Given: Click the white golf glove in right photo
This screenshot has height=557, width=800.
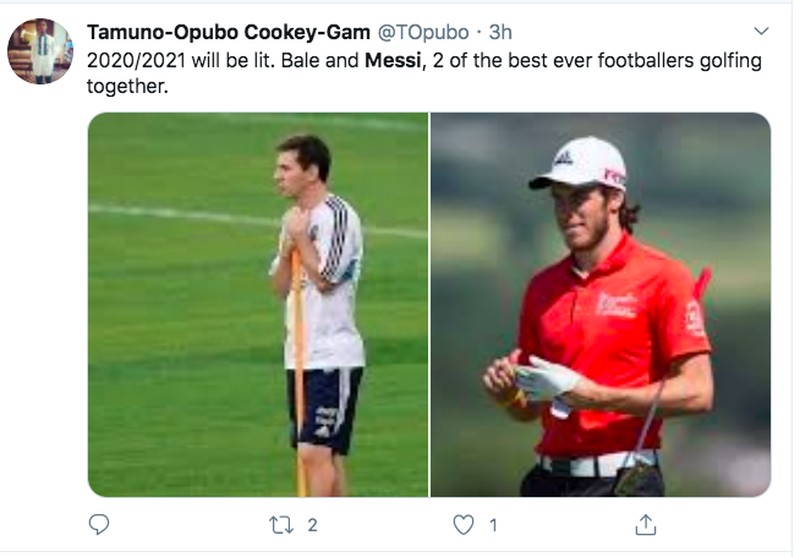Looking at the screenshot, I should pos(546,378).
